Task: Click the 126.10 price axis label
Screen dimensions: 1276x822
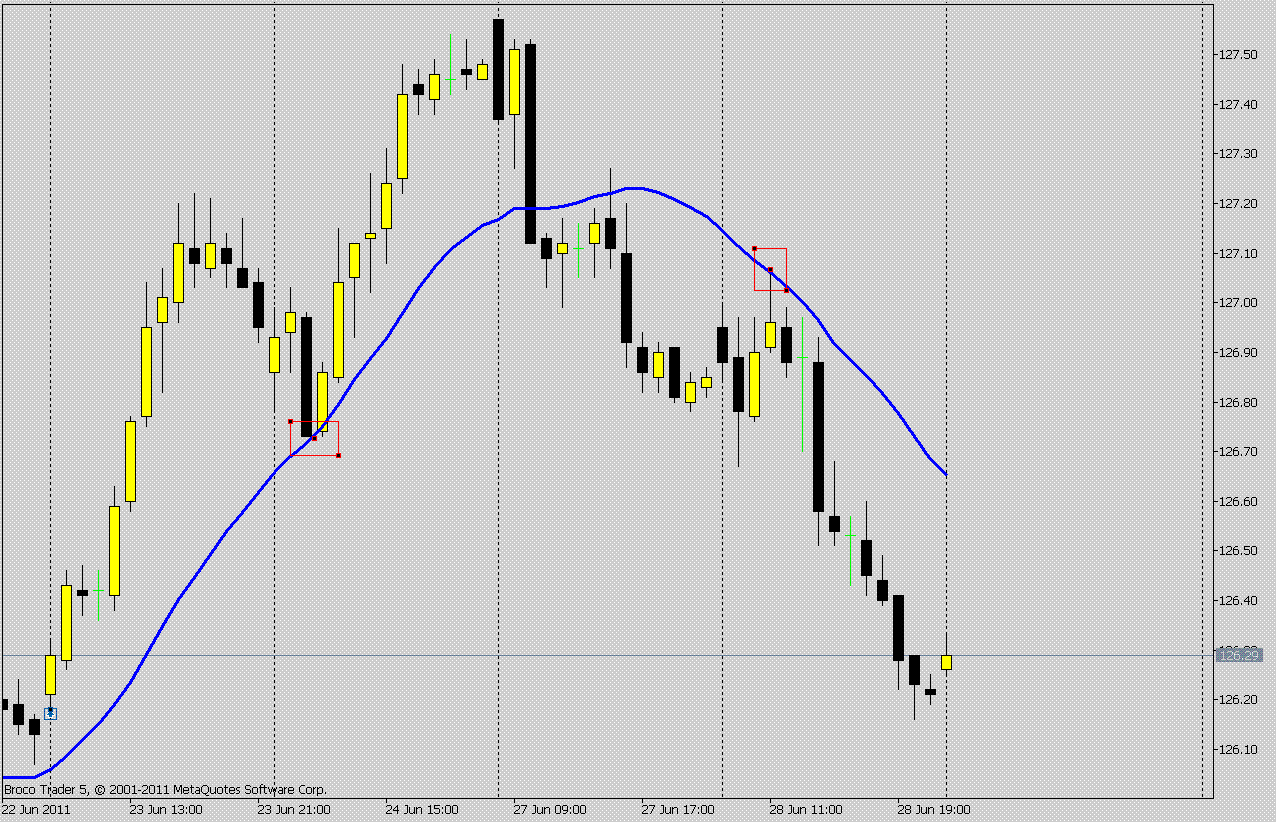Action: (1237, 749)
